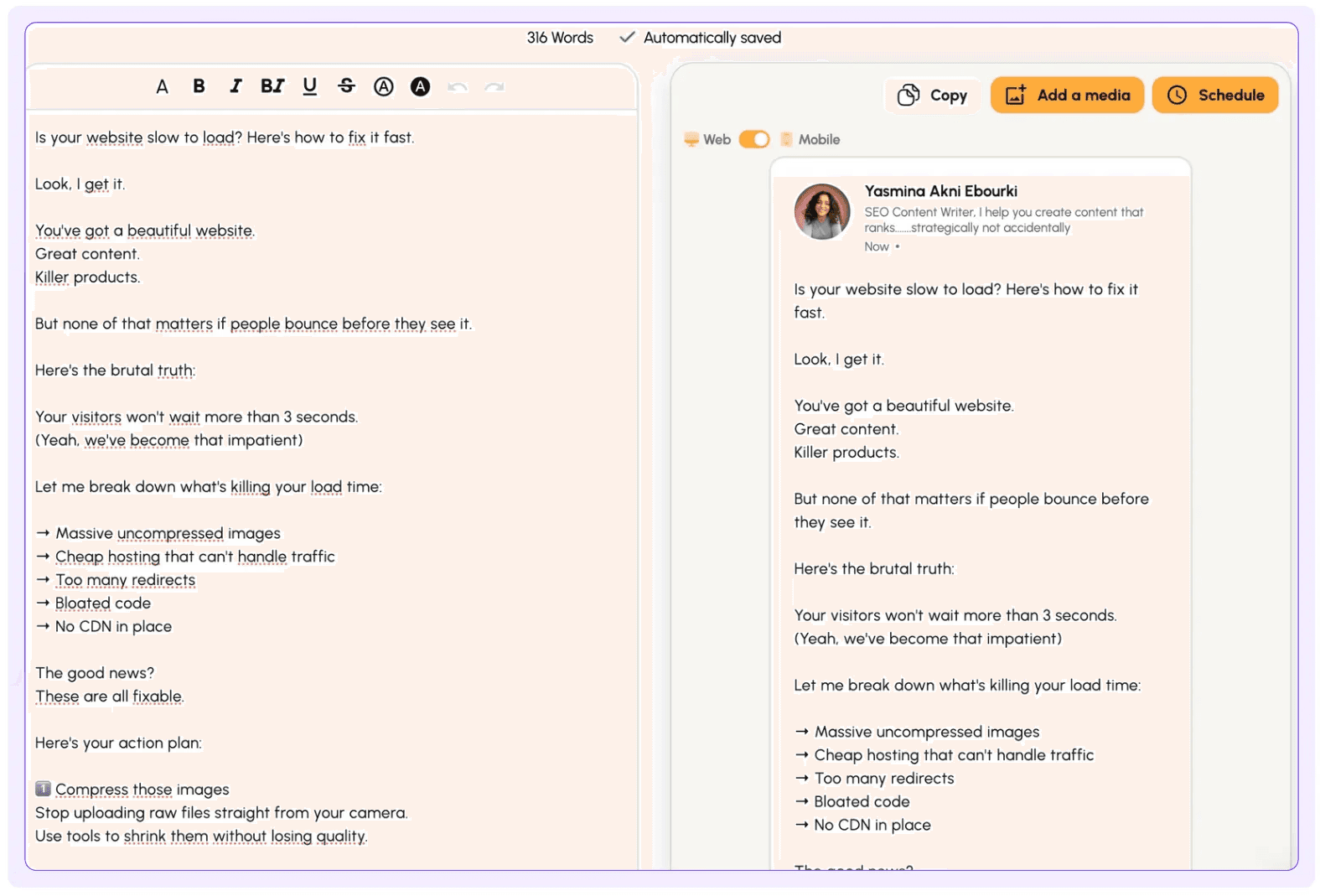This screenshot has height=896, width=1320.
Task: Click the number 1 emoji before 'Compress those images'
Action: point(43,789)
